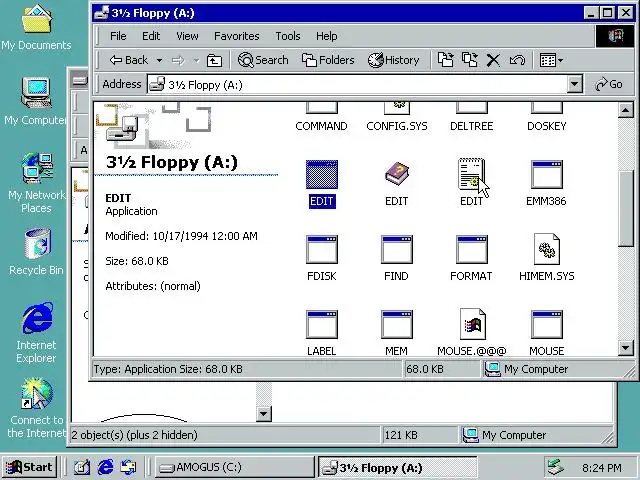Open the Favorites menu

point(237,36)
